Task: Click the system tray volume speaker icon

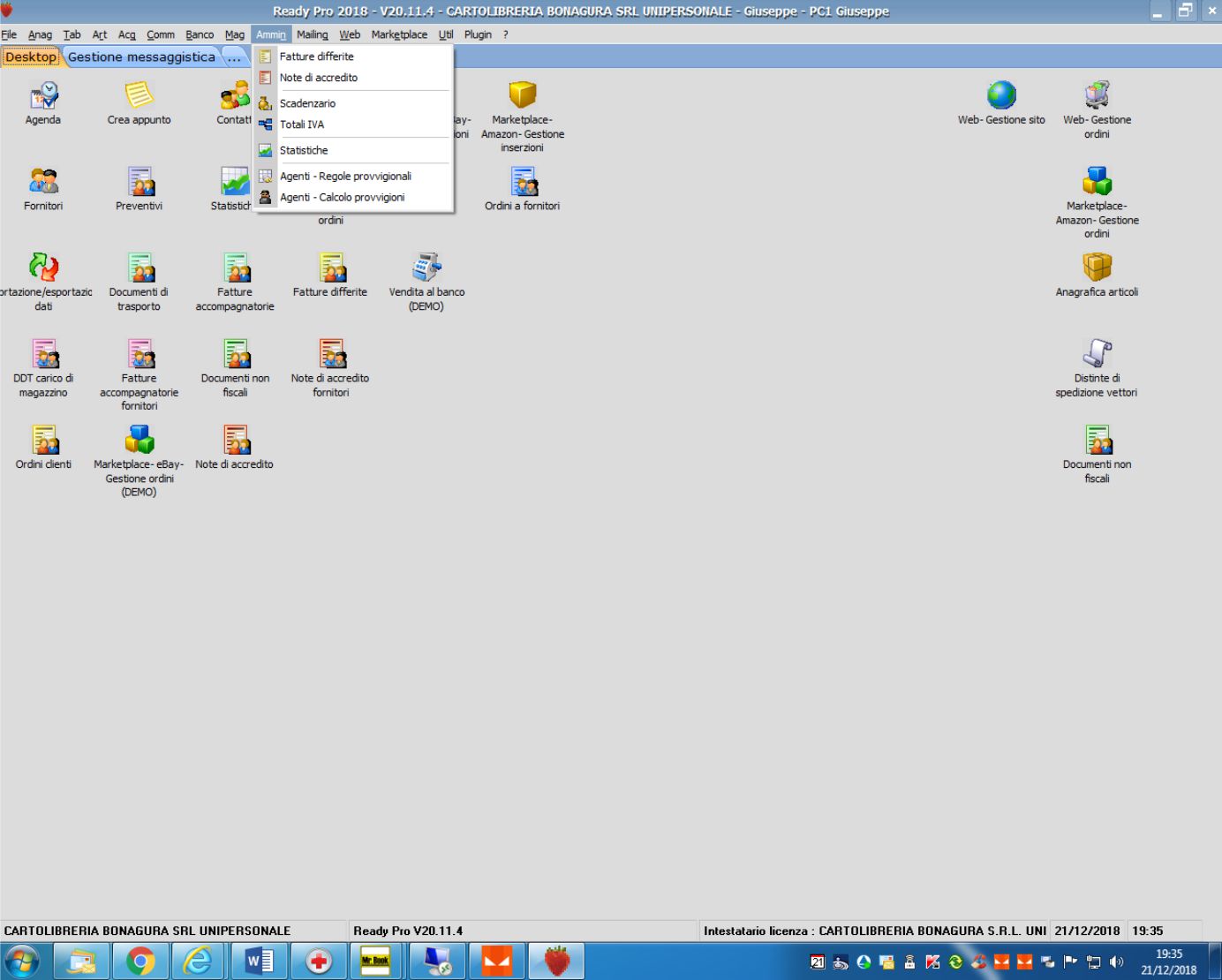Action: click(x=1117, y=962)
